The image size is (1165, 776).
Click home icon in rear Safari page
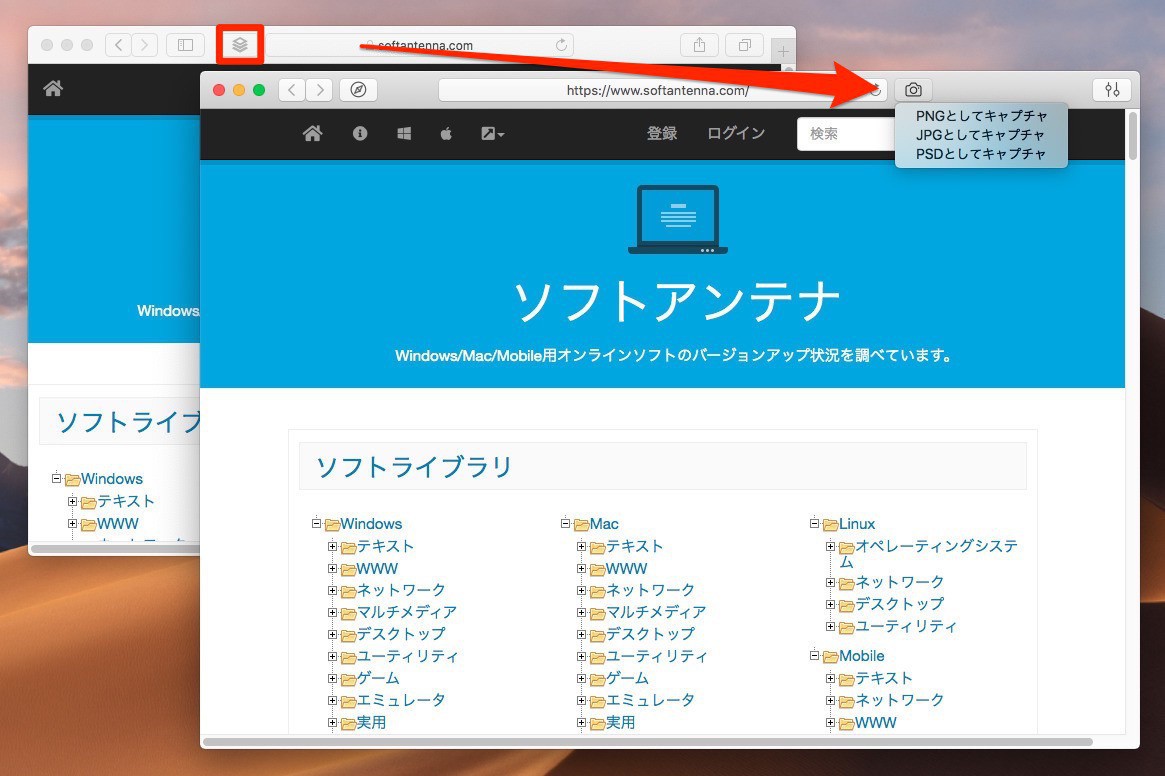(53, 88)
